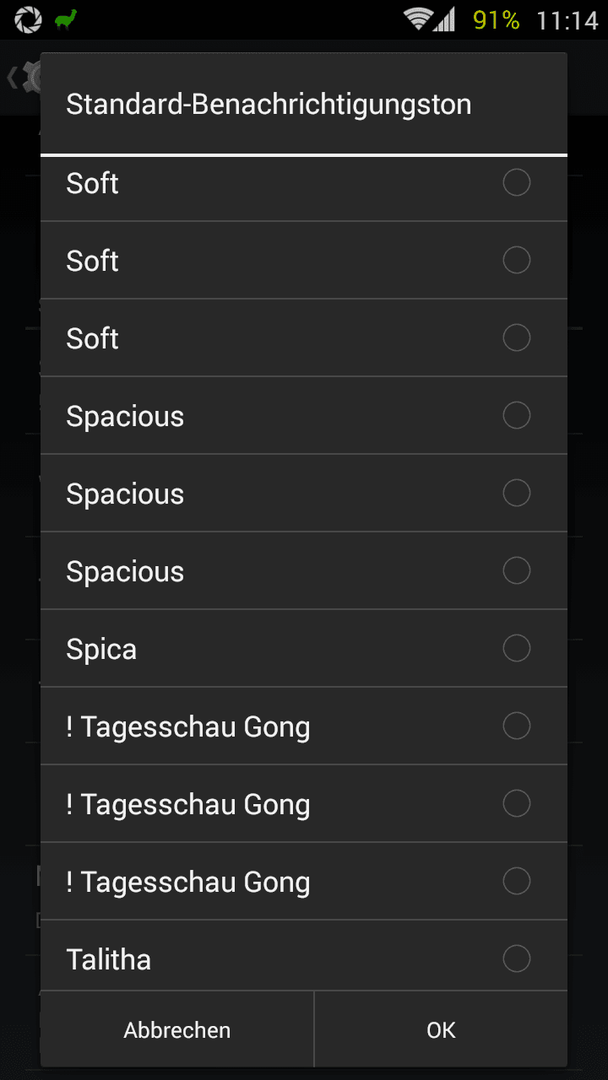This screenshot has height=1080, width=608.
Task: Tap the topmost Tagesschau Gong entry label
Action: point(188,727)
